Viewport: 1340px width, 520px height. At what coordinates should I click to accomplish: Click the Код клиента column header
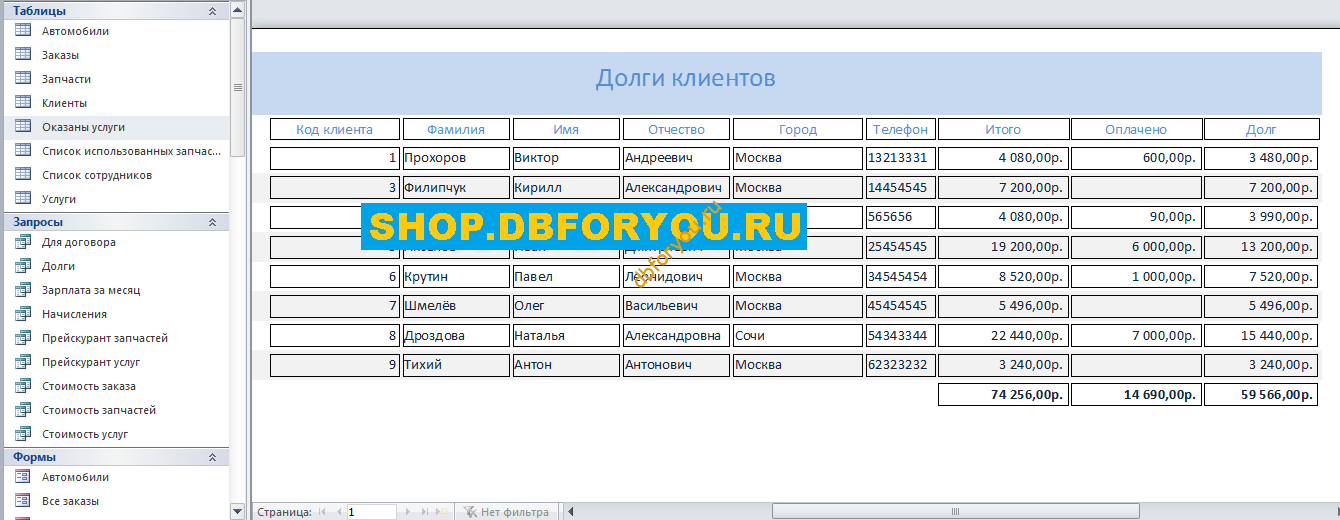[335, 129]
